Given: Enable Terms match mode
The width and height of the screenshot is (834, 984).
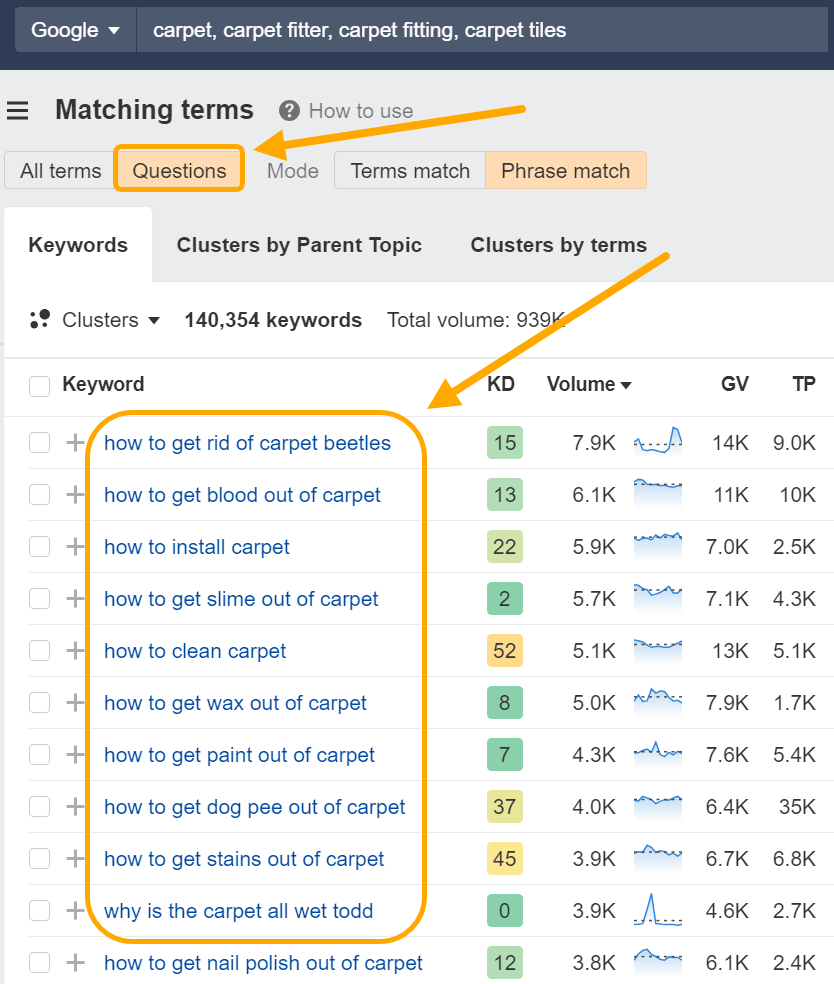Looking at the screenshot, I should [409, 170].
